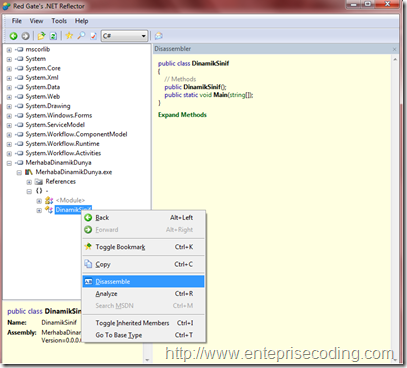Click the MerhabaDinamikDunya.exe module icon

tap(29, 172)
